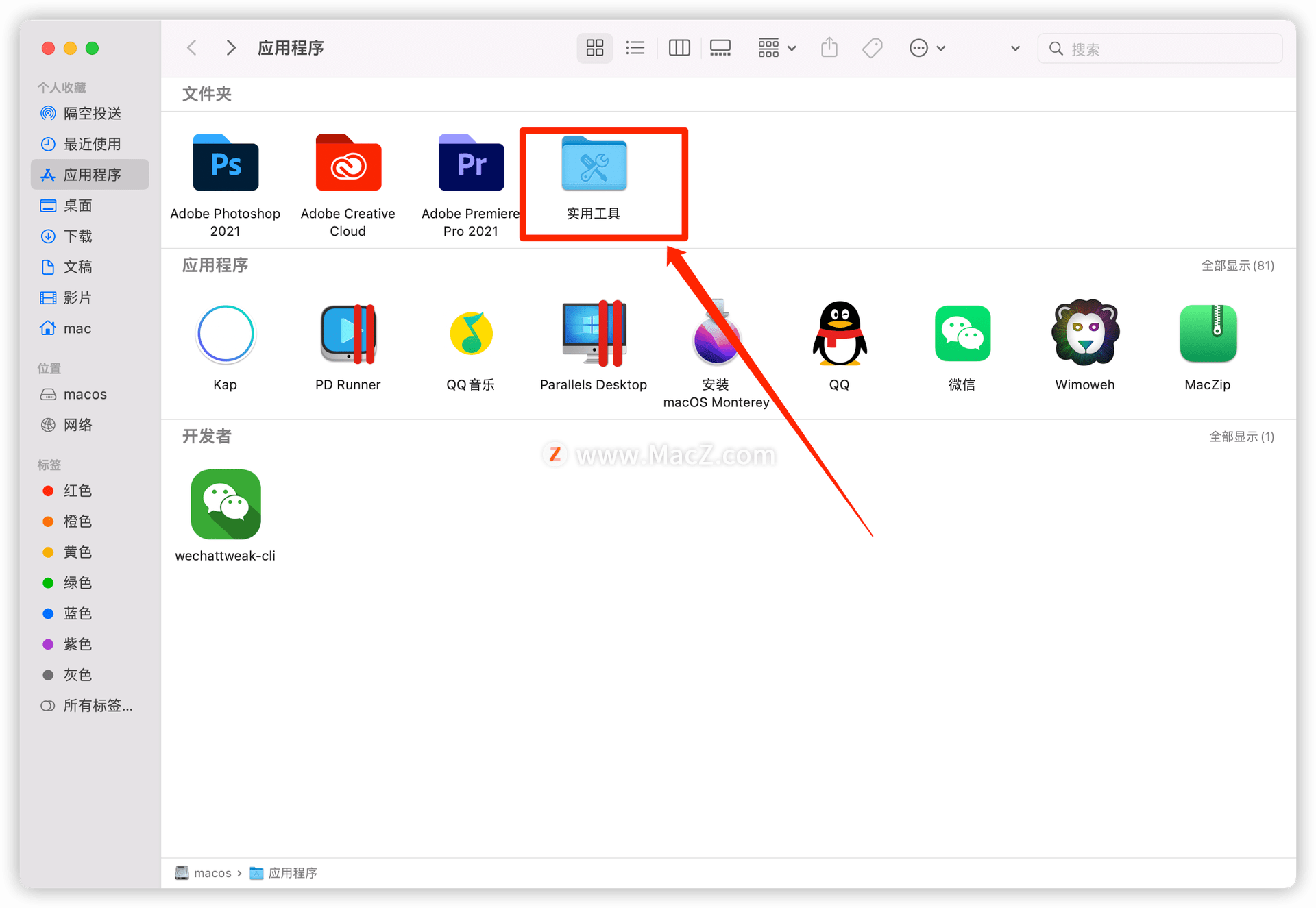Viewport: 1316px width, 908px height.
Task: Open 最近使用 recents in sidebar
Action: [x=90, y=144]
